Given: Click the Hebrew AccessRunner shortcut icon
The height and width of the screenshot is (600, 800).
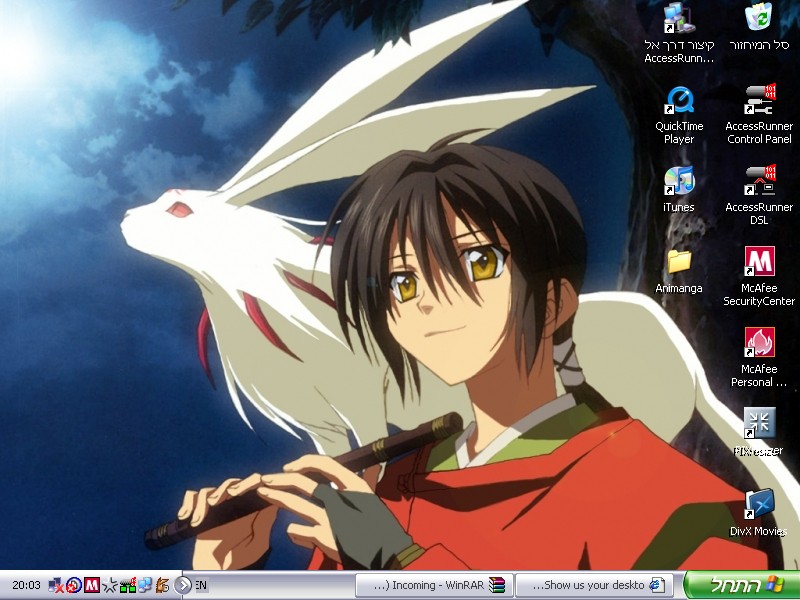Looking at the screenshot, I should tap(679, 20).
